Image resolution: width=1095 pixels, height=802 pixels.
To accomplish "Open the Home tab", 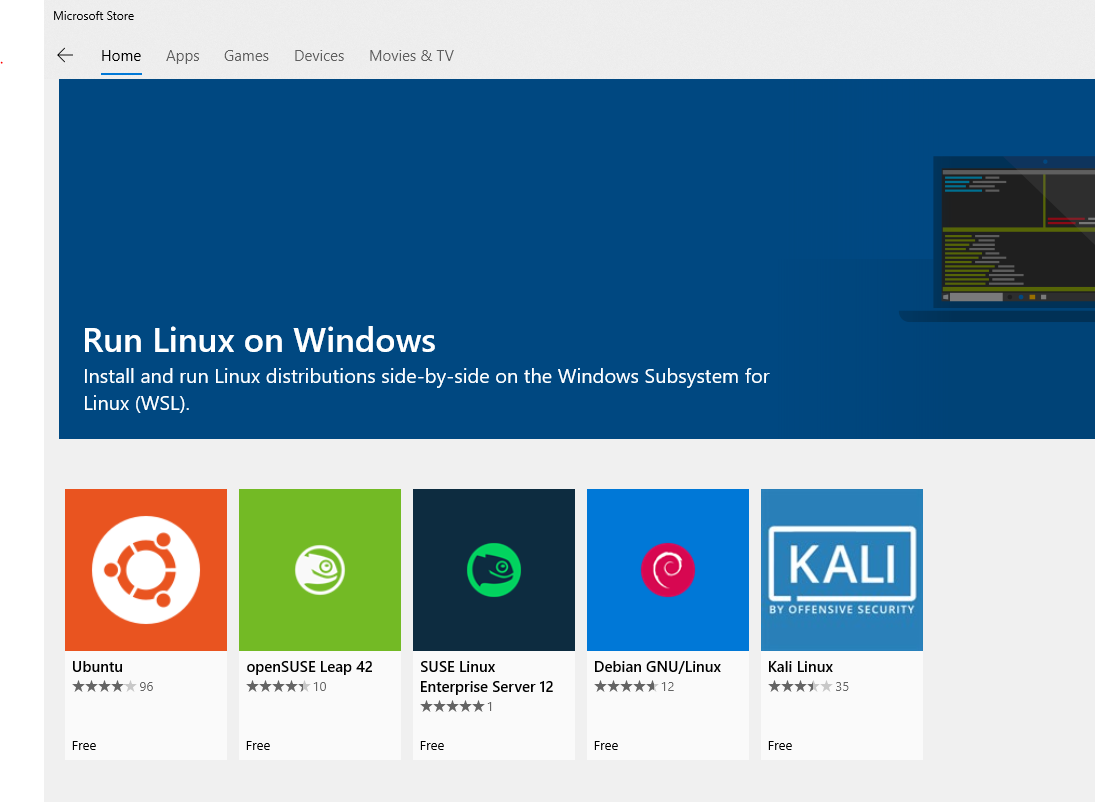I will point(121,56).
